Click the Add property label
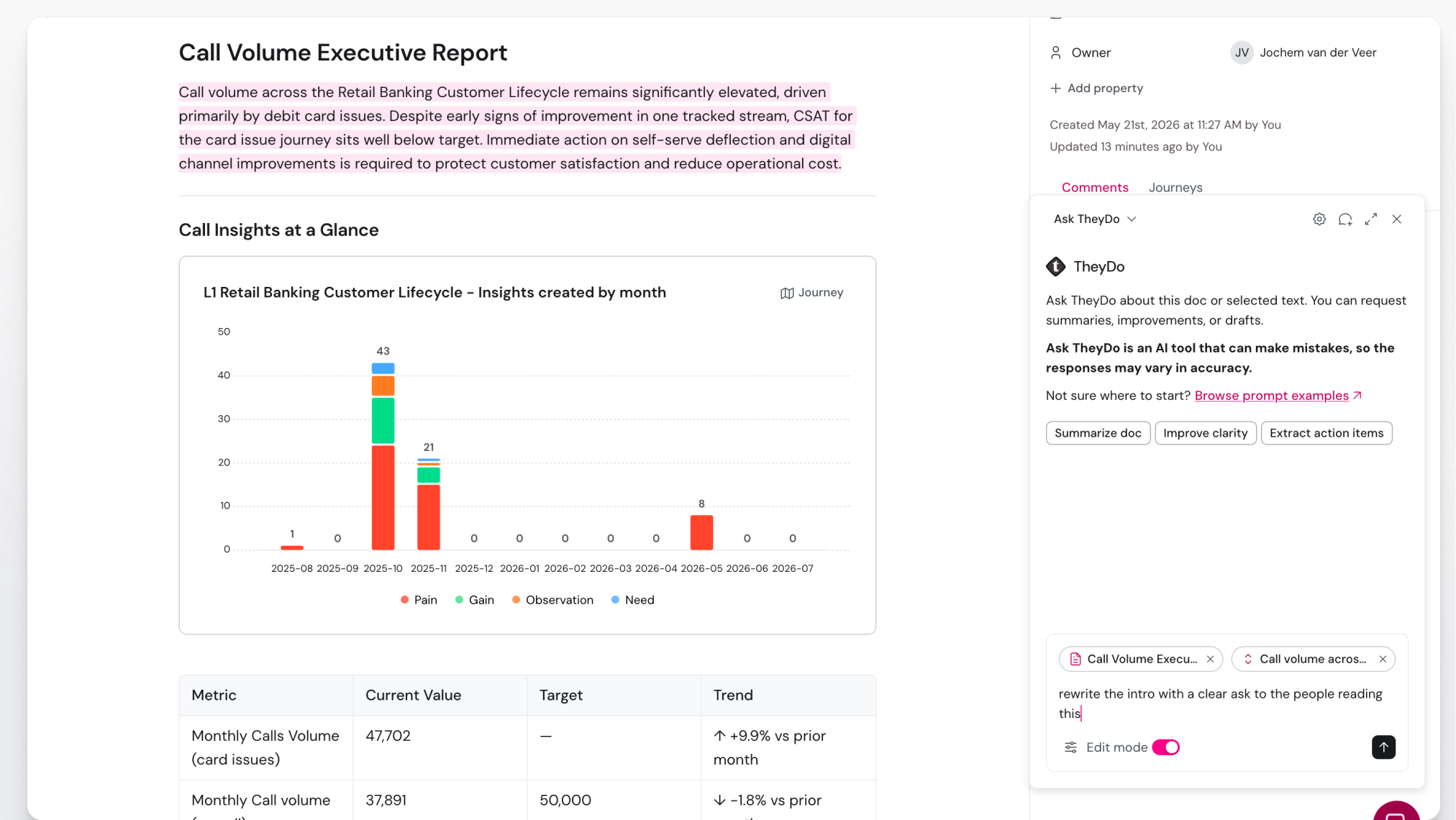Viewport: 1456px width, 820px height. click(1105, 88)
